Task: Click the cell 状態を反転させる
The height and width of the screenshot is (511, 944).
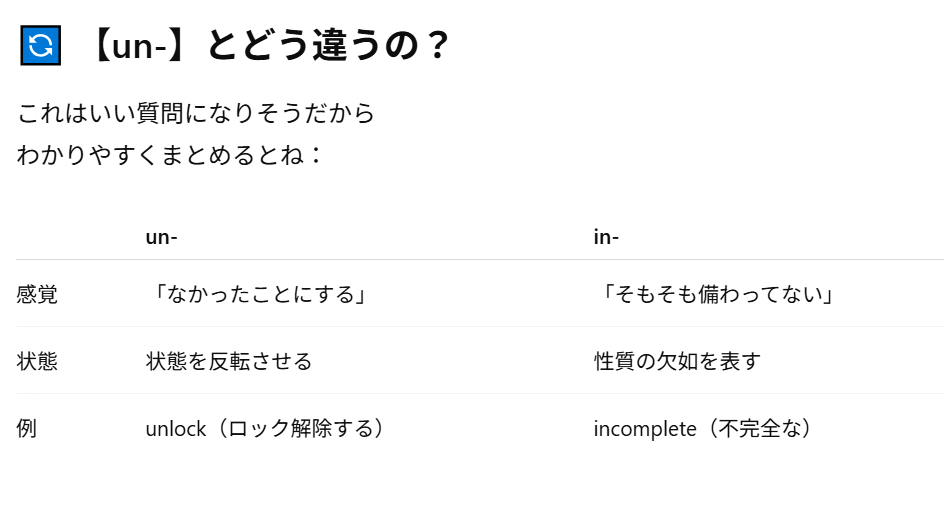Action: click(229, 361)
